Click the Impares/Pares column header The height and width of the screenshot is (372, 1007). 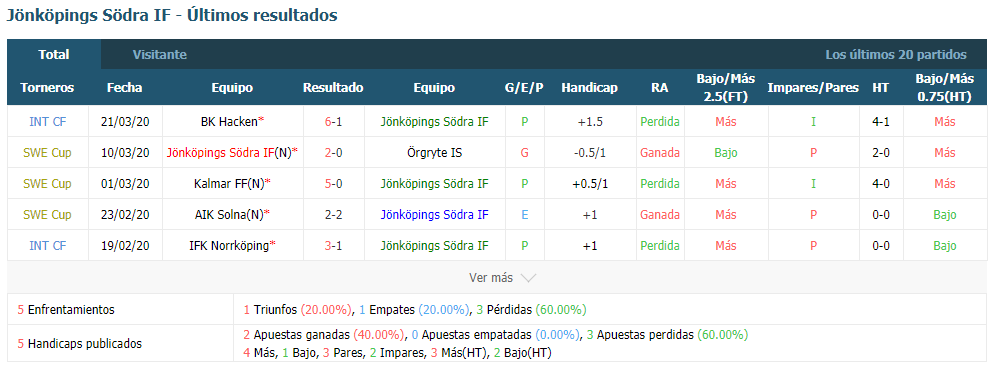pos(813,88)
